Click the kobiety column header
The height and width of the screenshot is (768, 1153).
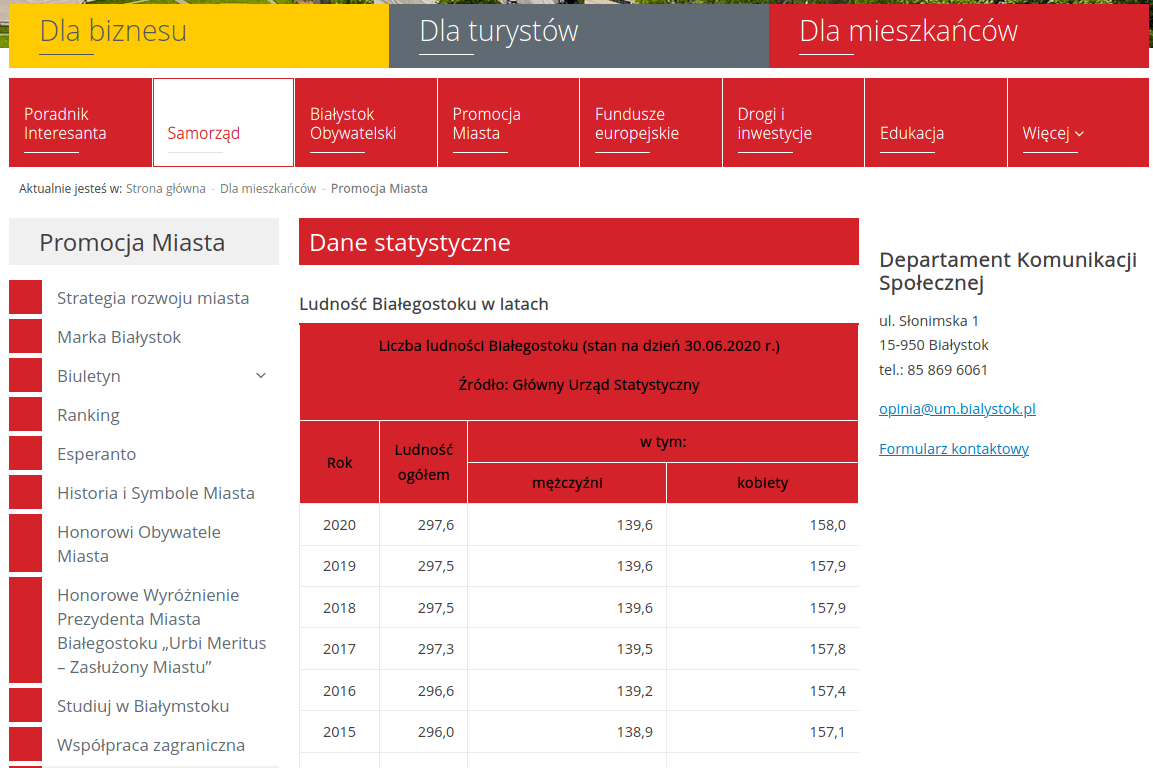coord(763,483)
